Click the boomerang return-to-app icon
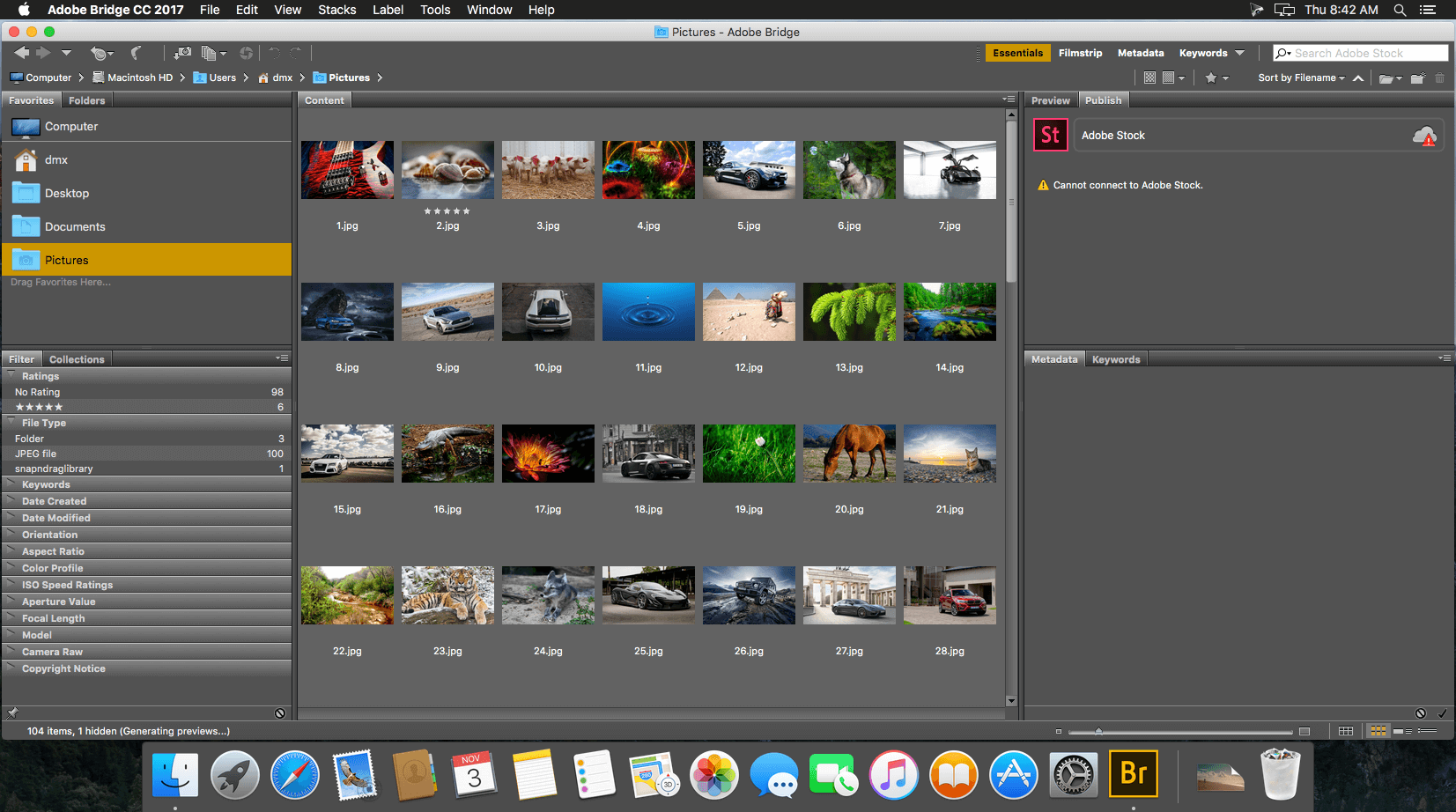The image size is (1456, 812). (x=136, y=53)
